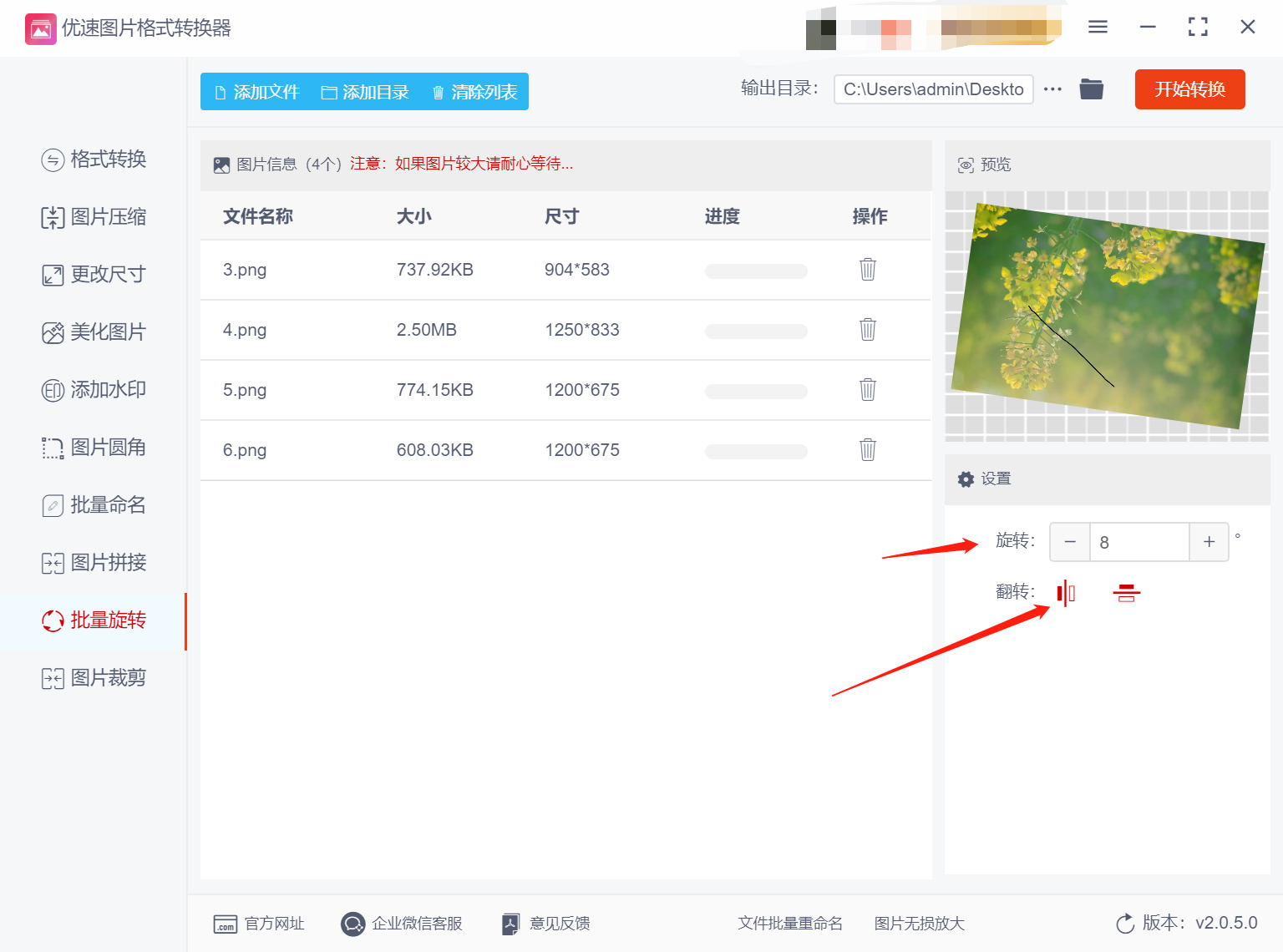Click the 图片拼接 sidebar icon
The height and width of the screenshot is (952, 1283).
pyautogui.click(x=53, y=563)
